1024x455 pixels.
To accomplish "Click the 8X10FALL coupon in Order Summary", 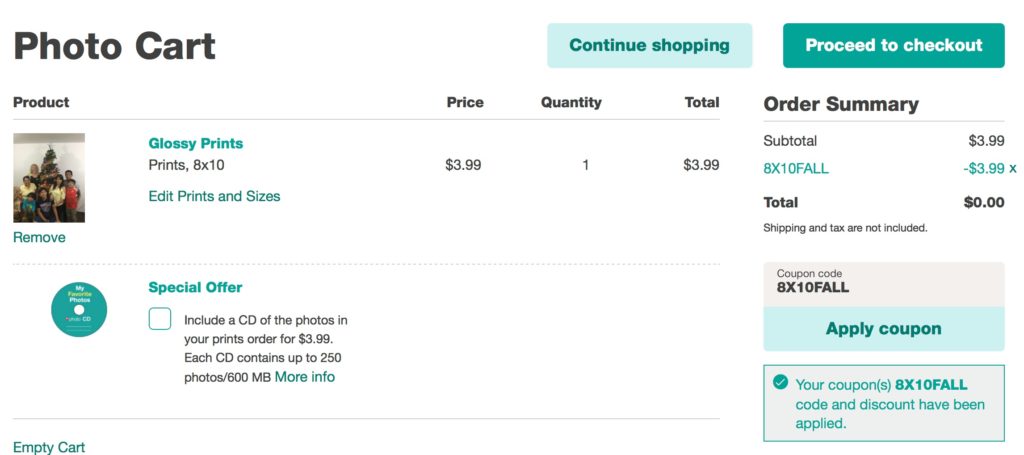I will pos(795,168).
